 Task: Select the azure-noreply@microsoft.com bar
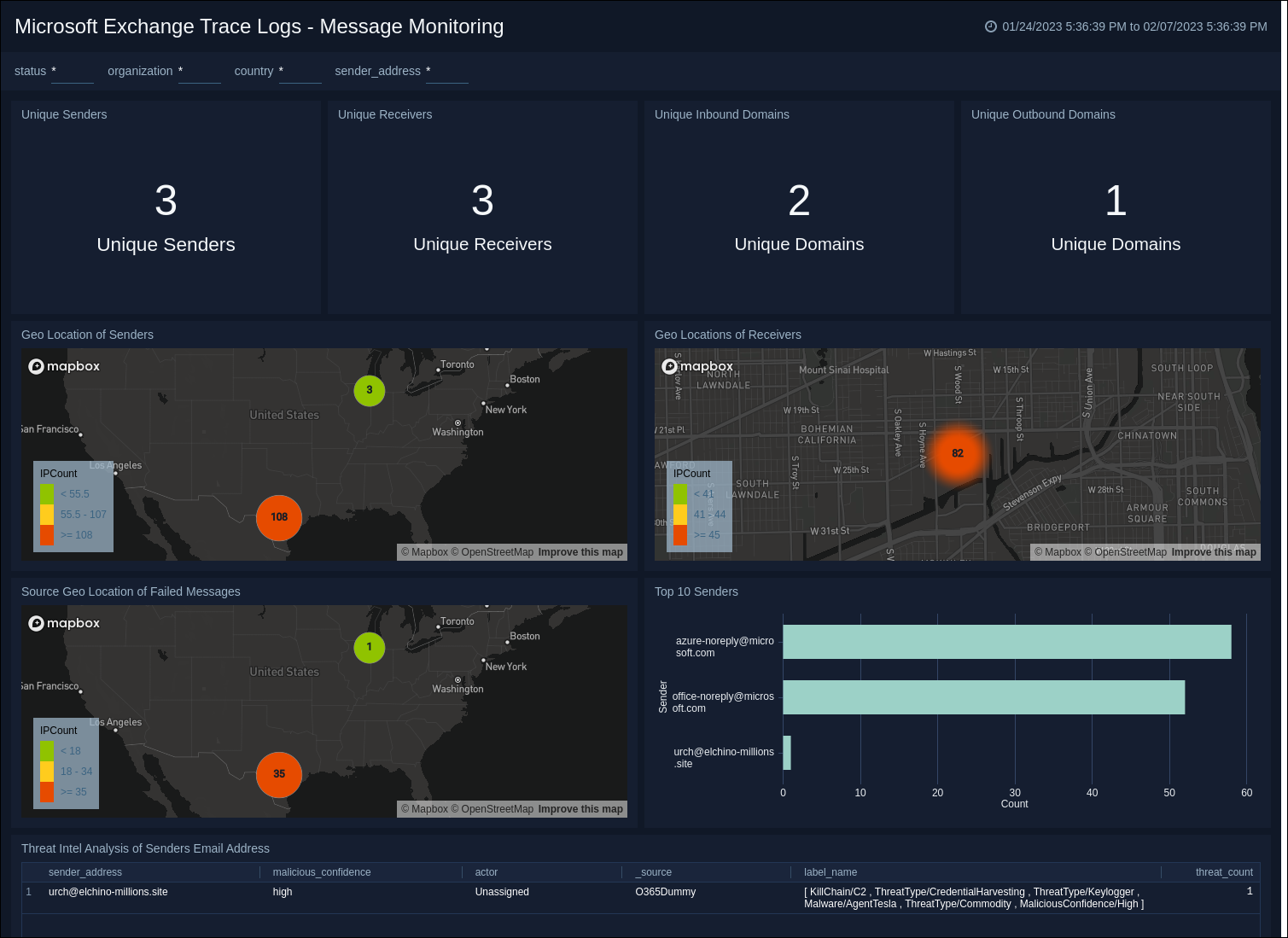[x=1007, y=642]
